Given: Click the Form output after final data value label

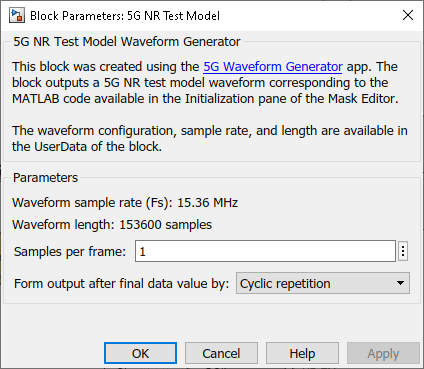Looking at the screenshot, I should click(x=121, y=284).
